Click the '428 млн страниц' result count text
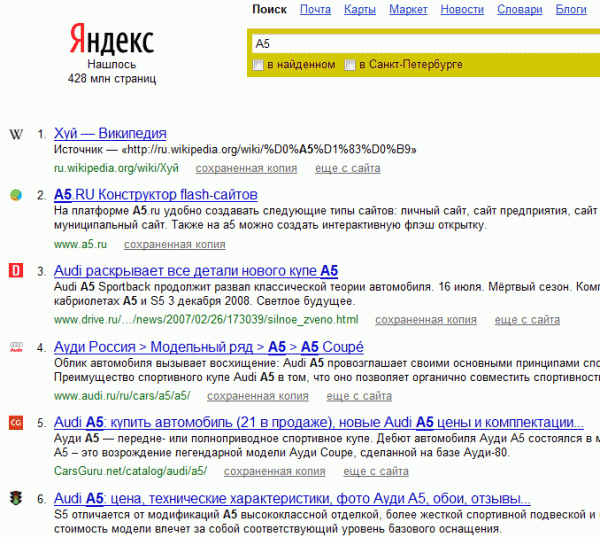 (x=112, y=79)
